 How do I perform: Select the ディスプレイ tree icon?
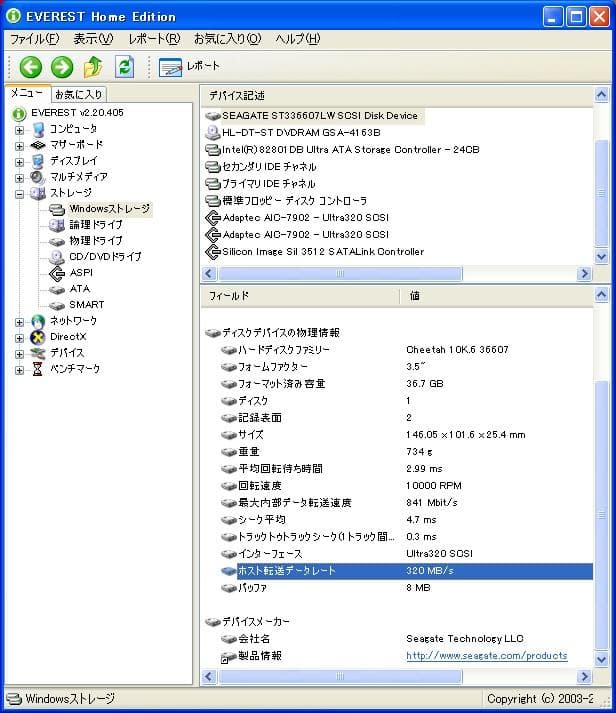[x=38, y=161]
